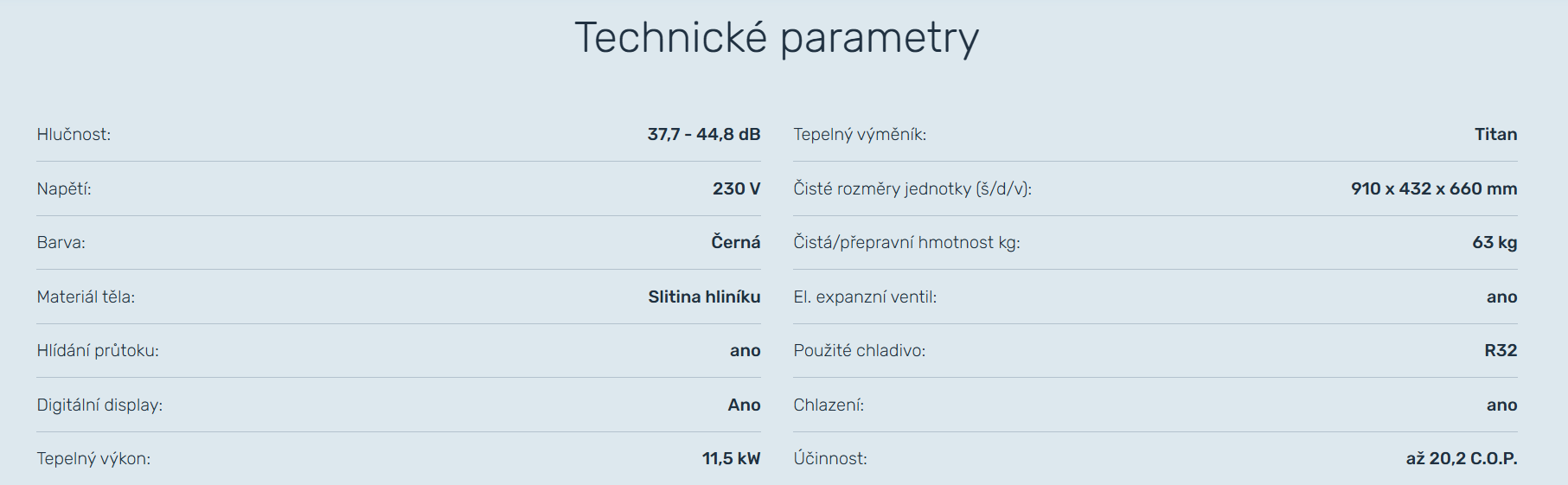The height and width of the screenshot is (485, 1568).
Task: Select the Barva label
Action: [61, 243]
